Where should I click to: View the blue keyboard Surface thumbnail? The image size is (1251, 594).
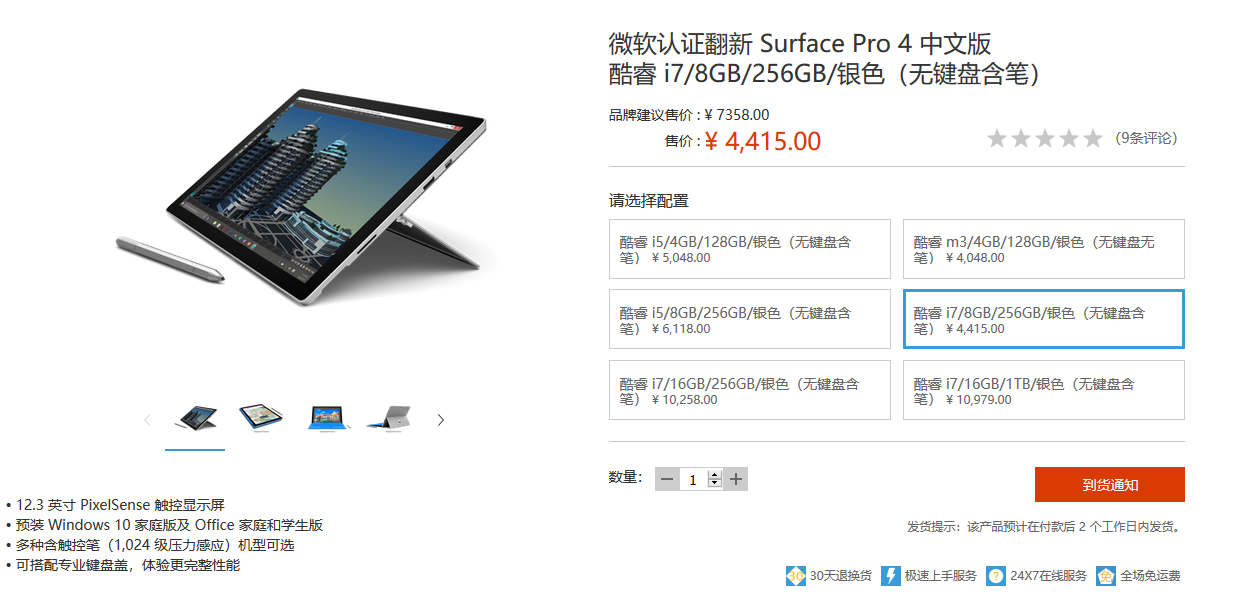coord(327,418)
